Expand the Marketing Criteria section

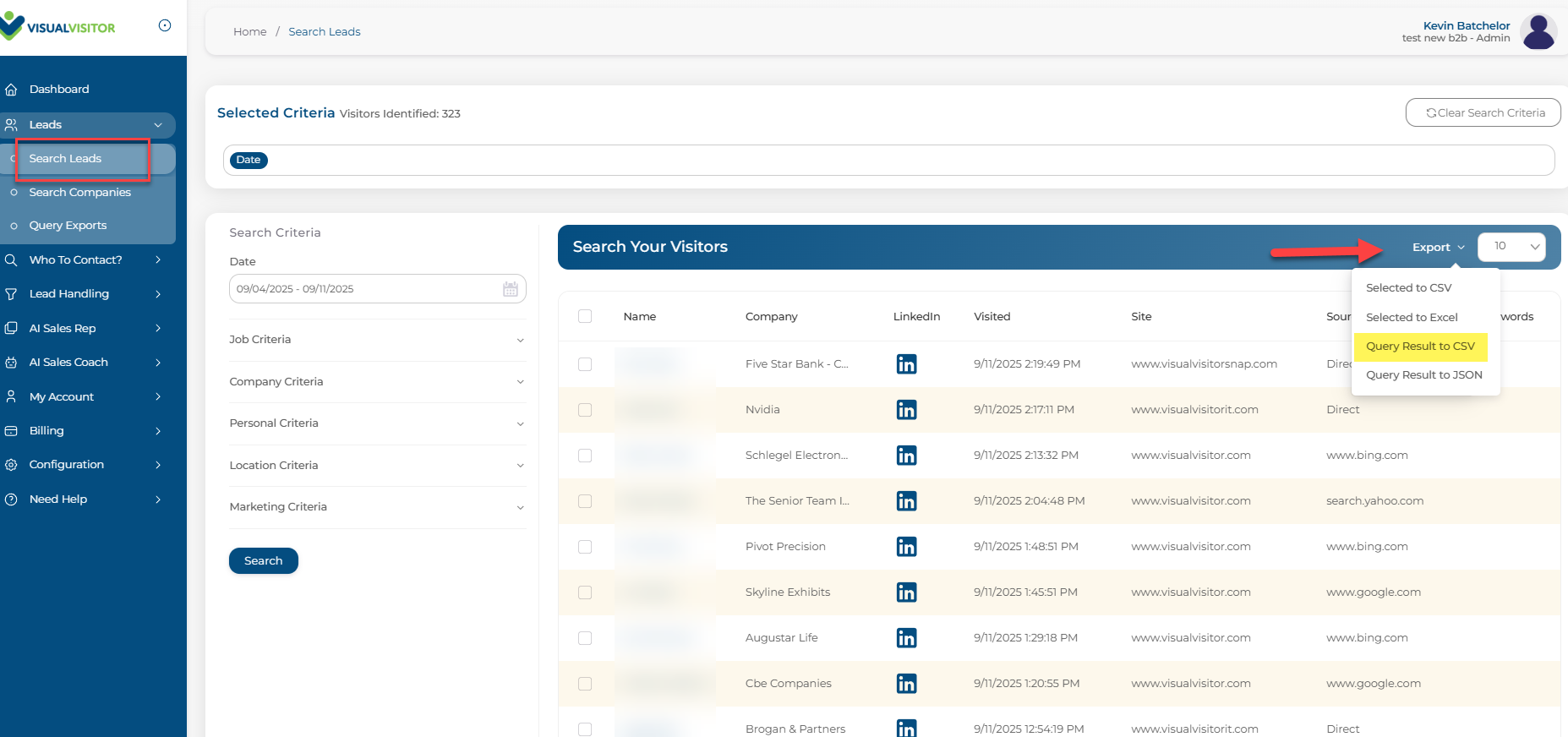click(377, 507)
